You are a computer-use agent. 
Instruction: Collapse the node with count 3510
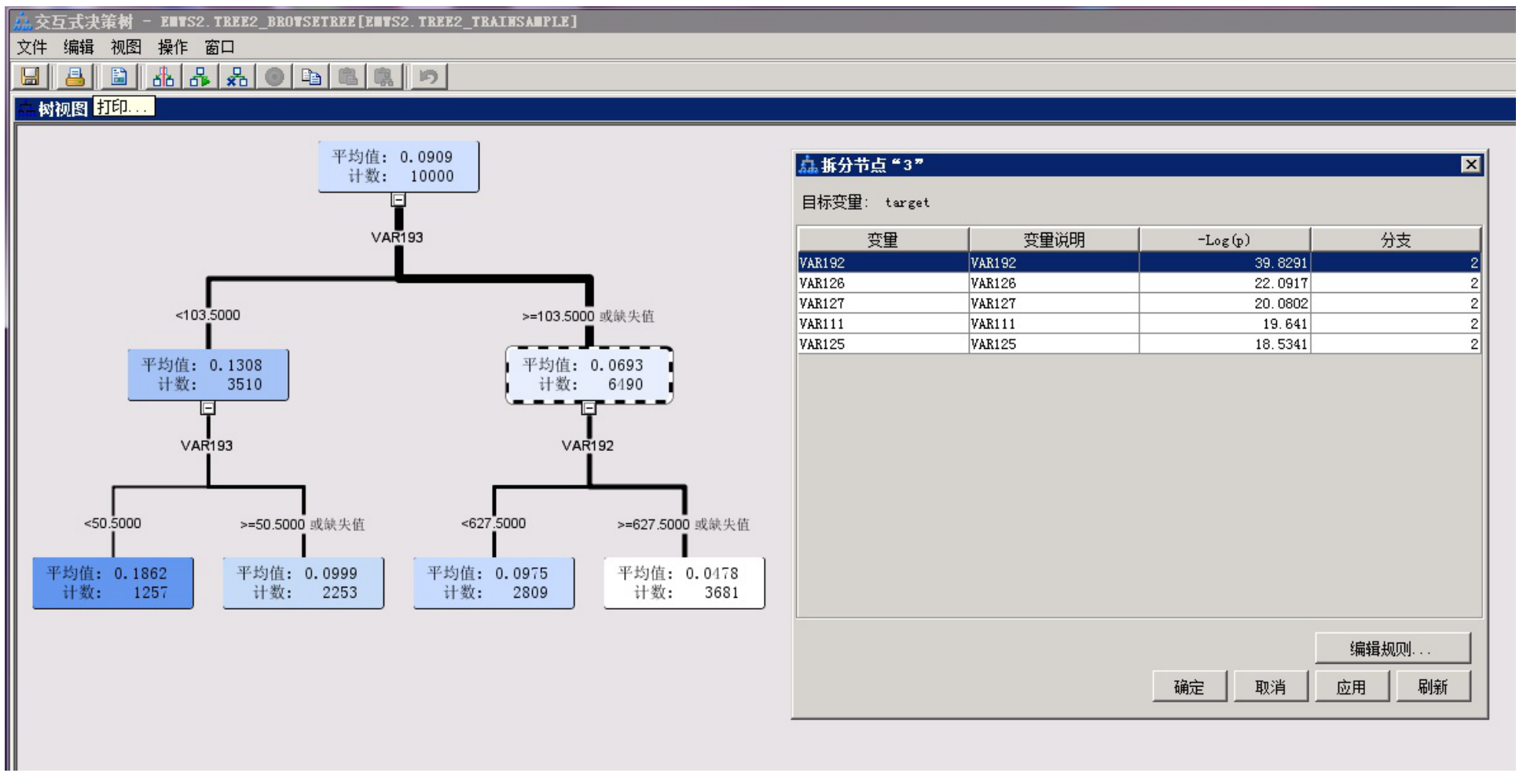[x=207, y=408]
